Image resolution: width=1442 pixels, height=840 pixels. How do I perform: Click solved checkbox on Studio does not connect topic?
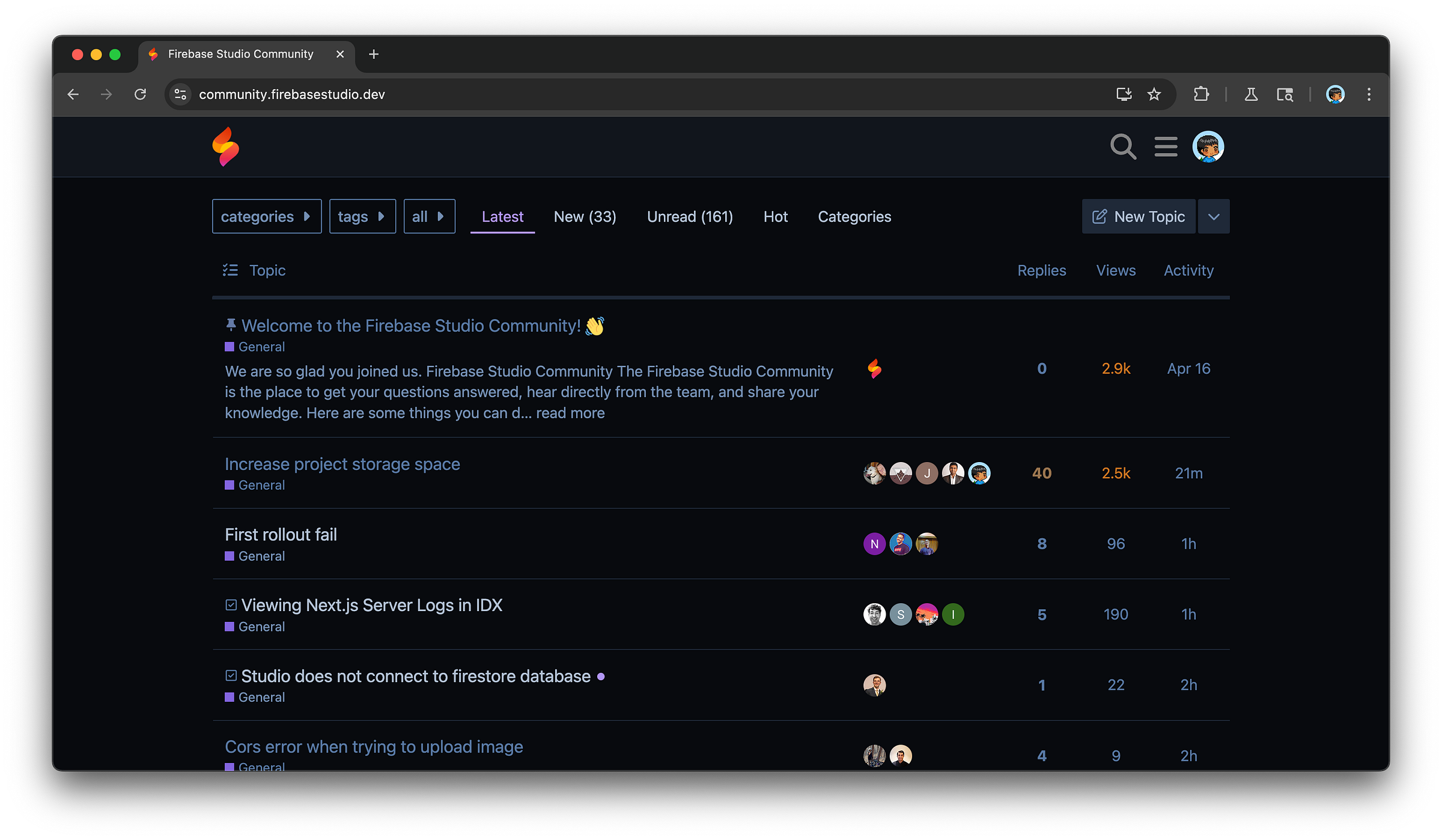tap(231, 676)
